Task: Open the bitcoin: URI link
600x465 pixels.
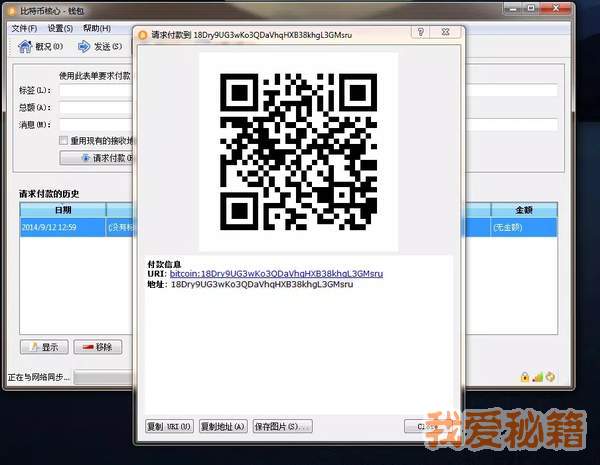Action: 276,274
